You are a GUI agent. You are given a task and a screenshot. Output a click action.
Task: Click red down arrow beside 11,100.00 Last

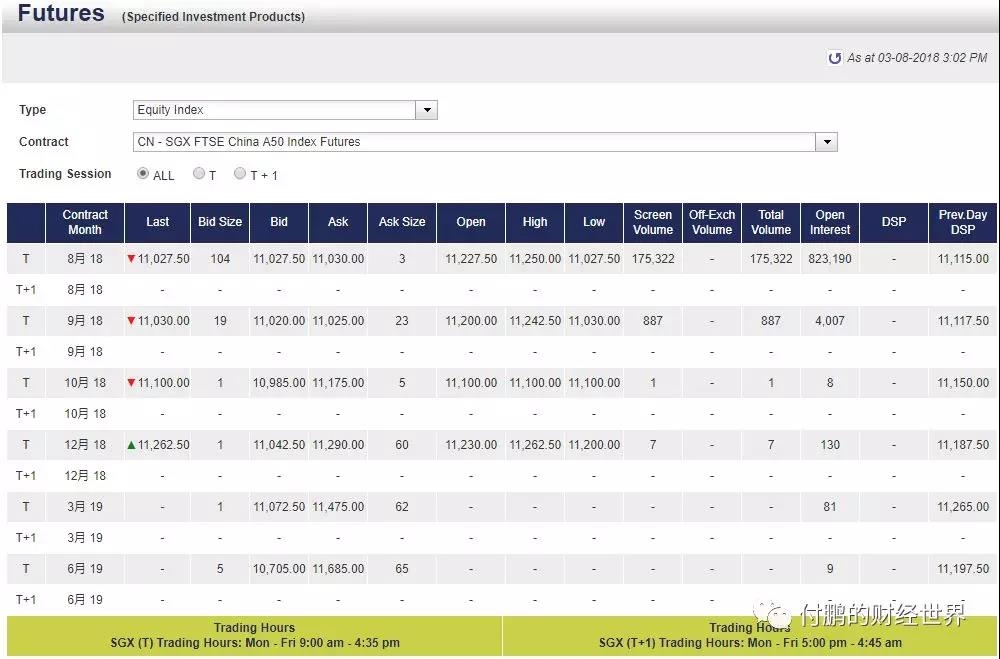pyautogui.click(x=131, y=383)
